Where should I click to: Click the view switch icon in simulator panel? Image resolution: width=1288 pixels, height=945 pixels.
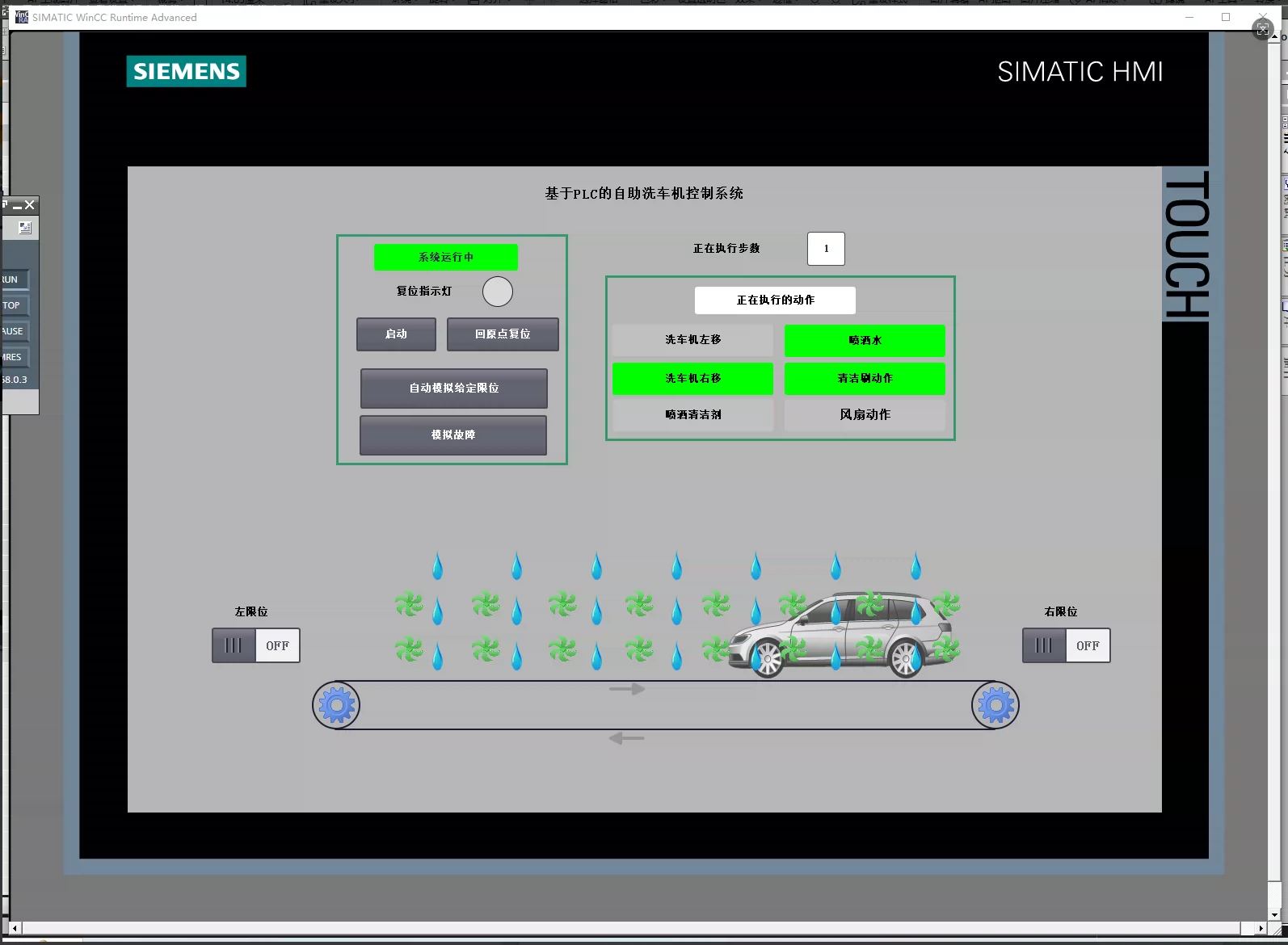(x=25, y=228)
